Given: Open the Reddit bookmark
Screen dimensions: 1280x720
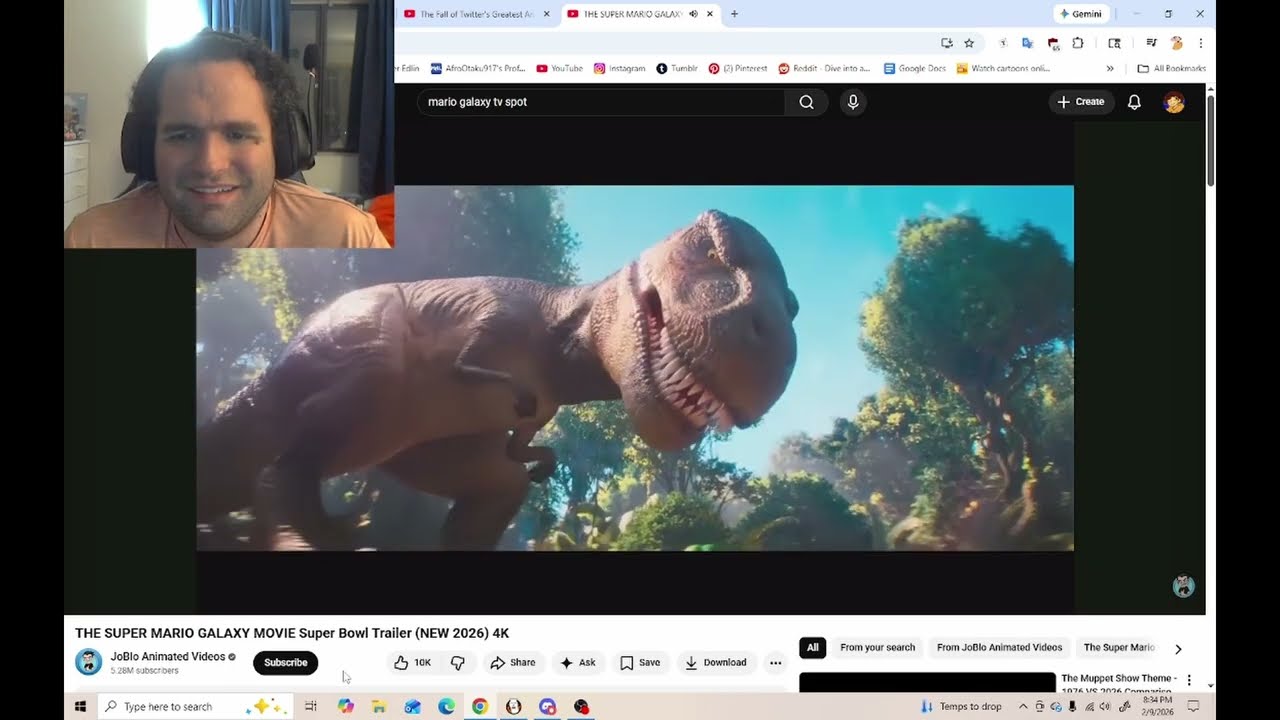Looking at the screenshot, I should click(x=824, y=68).
